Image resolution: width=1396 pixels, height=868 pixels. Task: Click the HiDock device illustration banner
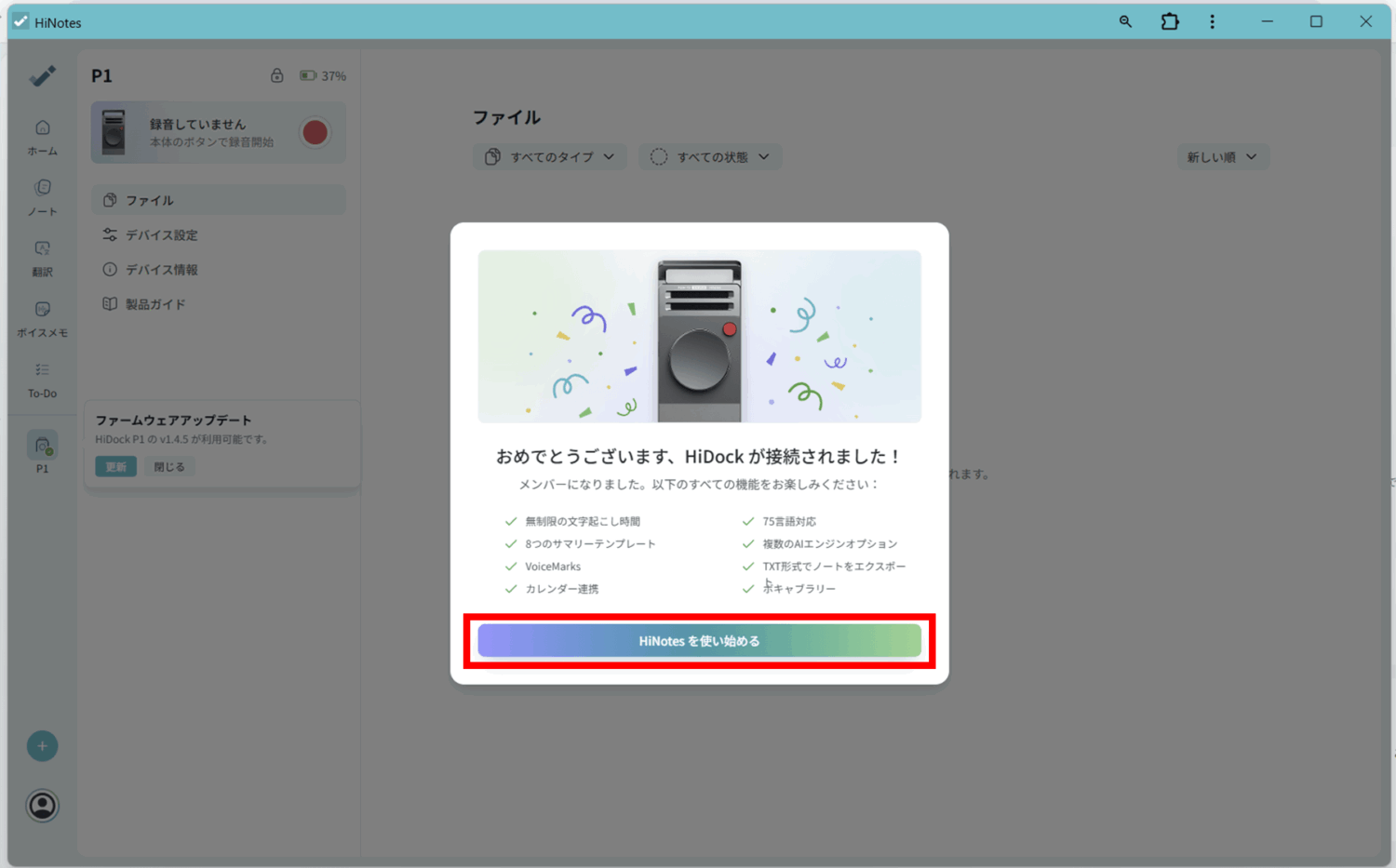click(x=700, y=336)
